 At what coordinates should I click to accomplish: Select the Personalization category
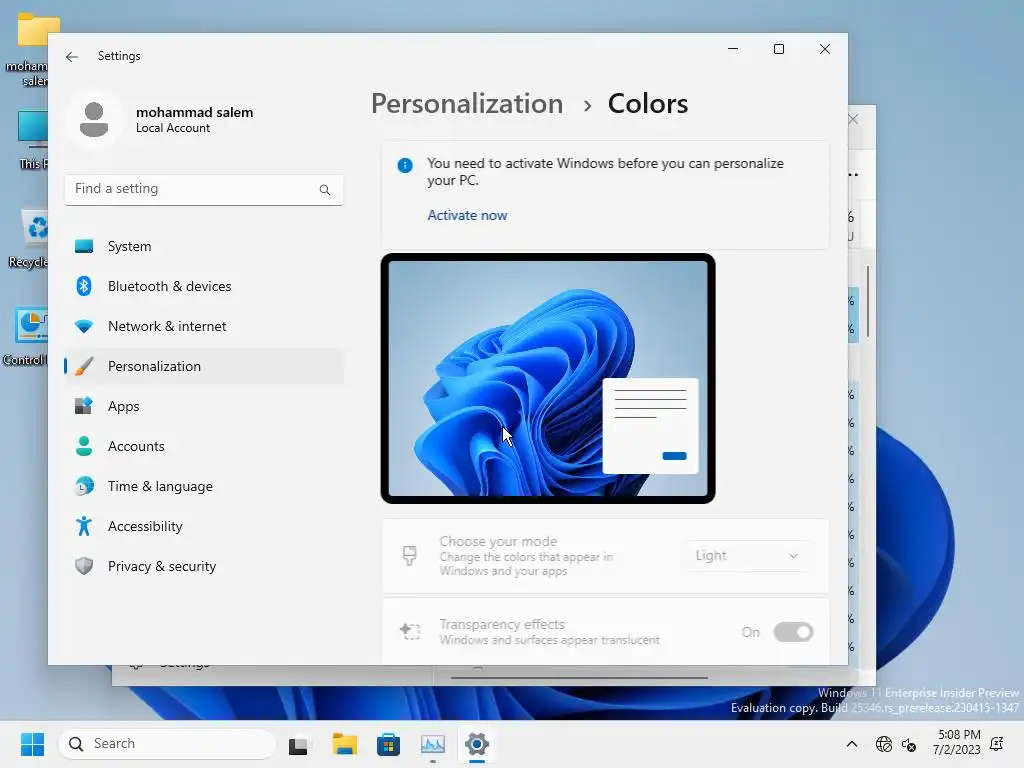(x=204, y=366)
